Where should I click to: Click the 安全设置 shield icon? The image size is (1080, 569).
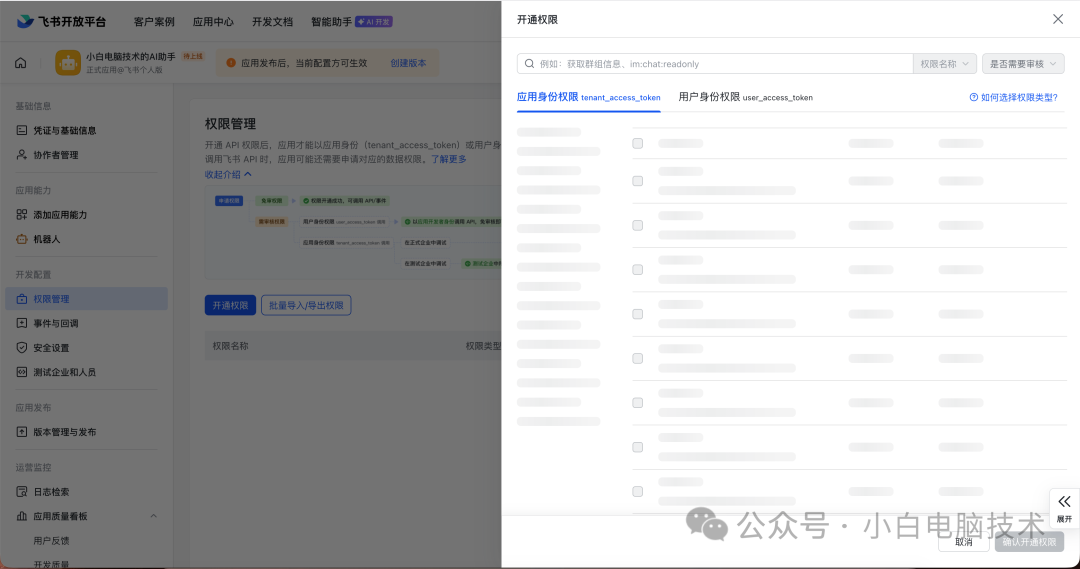point(21,348)
